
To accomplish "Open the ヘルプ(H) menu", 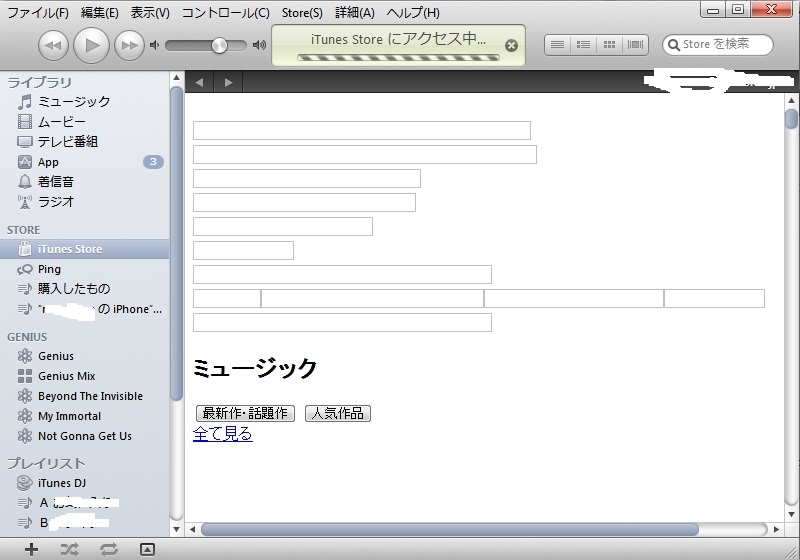I will (413, 12).
